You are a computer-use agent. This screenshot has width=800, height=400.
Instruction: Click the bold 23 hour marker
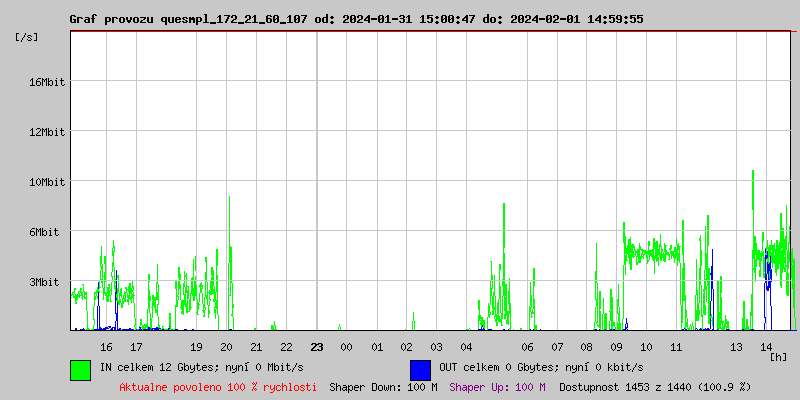pos(317,347)
